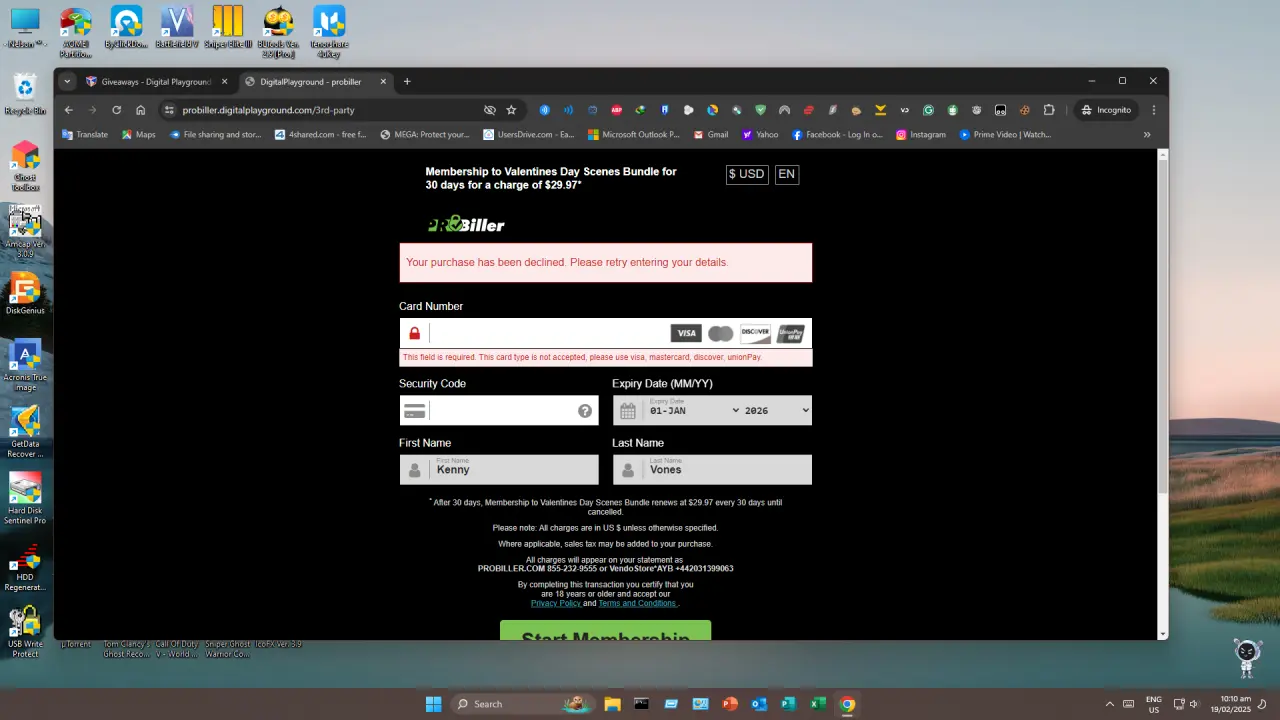Viewport: 1280px width, 720px height.
Task: Open the Acronis True Image shortcut
Action: point(25,366)
